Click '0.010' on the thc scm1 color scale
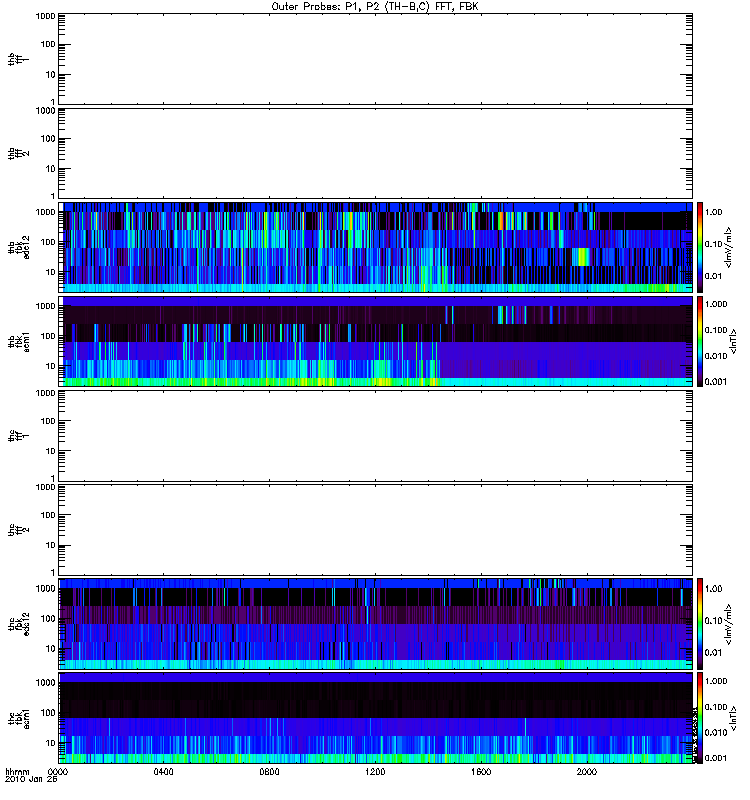The height and width of the screenshot is (800, 750). (716, 733)
